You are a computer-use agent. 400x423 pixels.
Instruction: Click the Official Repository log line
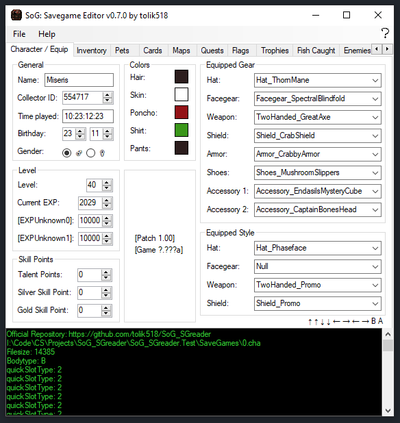(109, 334)
